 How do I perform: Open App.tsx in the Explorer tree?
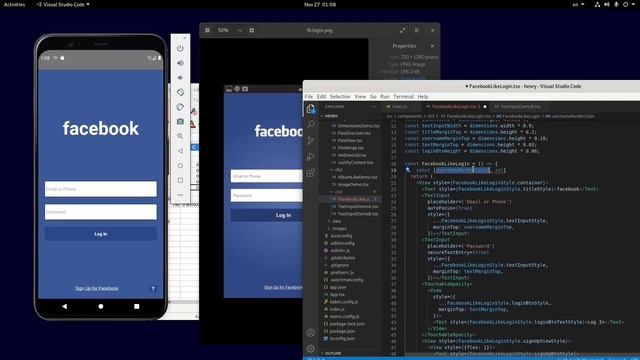point(337,295)
